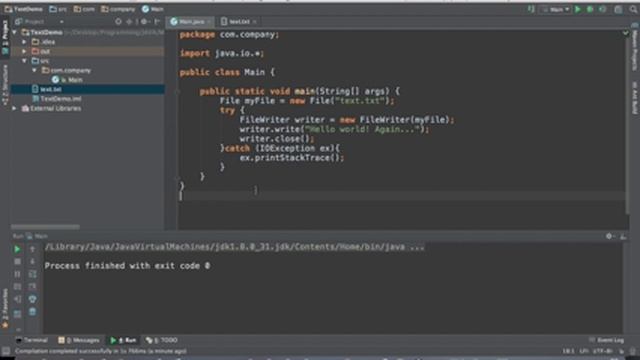Click the java command path in console
Screen dimensions: 640x360
click(x=235, y=247)
